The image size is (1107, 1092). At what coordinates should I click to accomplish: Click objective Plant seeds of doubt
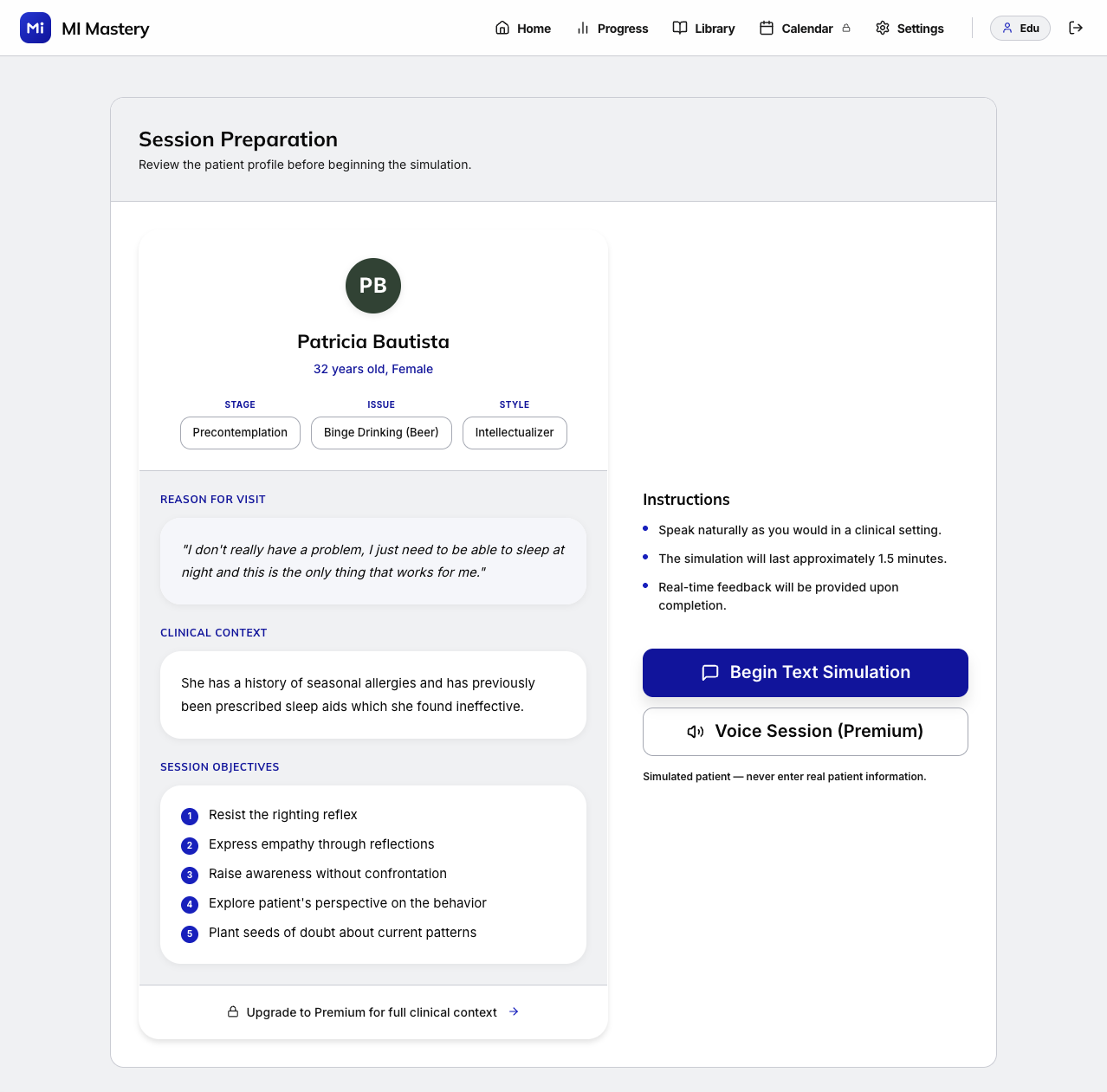(342, 933)
